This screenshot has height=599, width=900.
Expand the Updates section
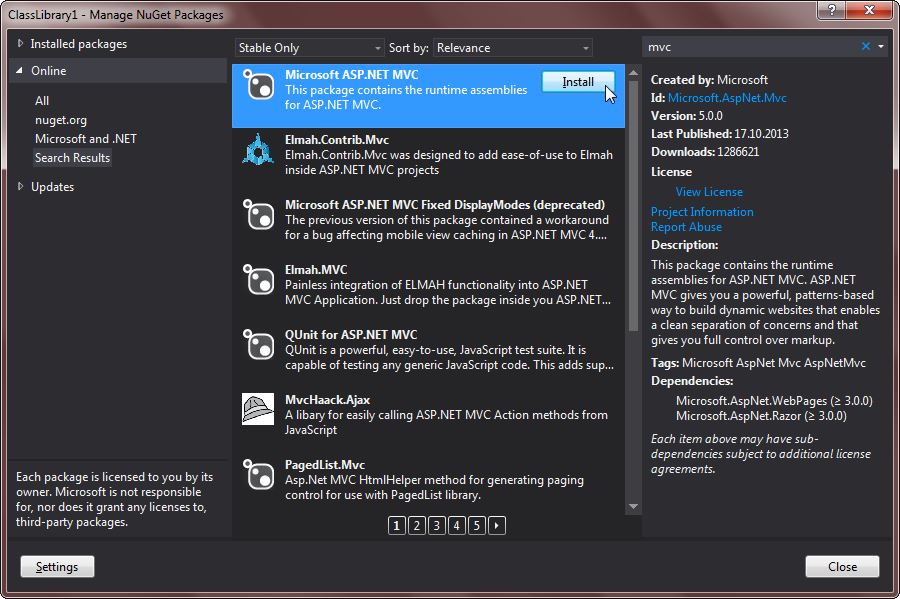point(20,187)
